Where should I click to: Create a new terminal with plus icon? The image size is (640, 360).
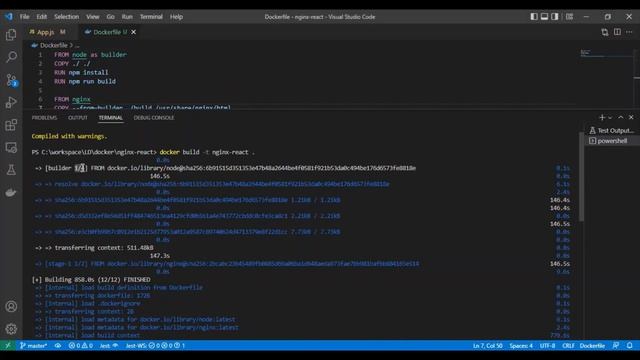point(602,118)
